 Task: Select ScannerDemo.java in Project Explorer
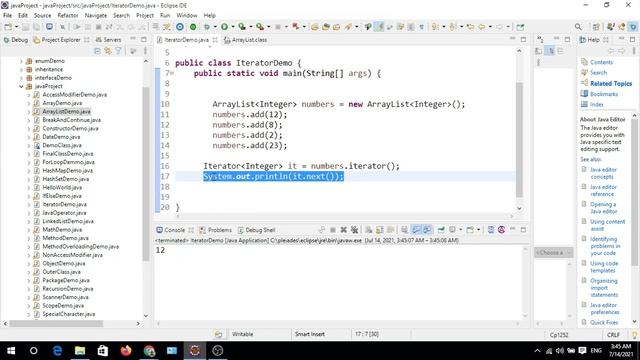coord(65,297)
